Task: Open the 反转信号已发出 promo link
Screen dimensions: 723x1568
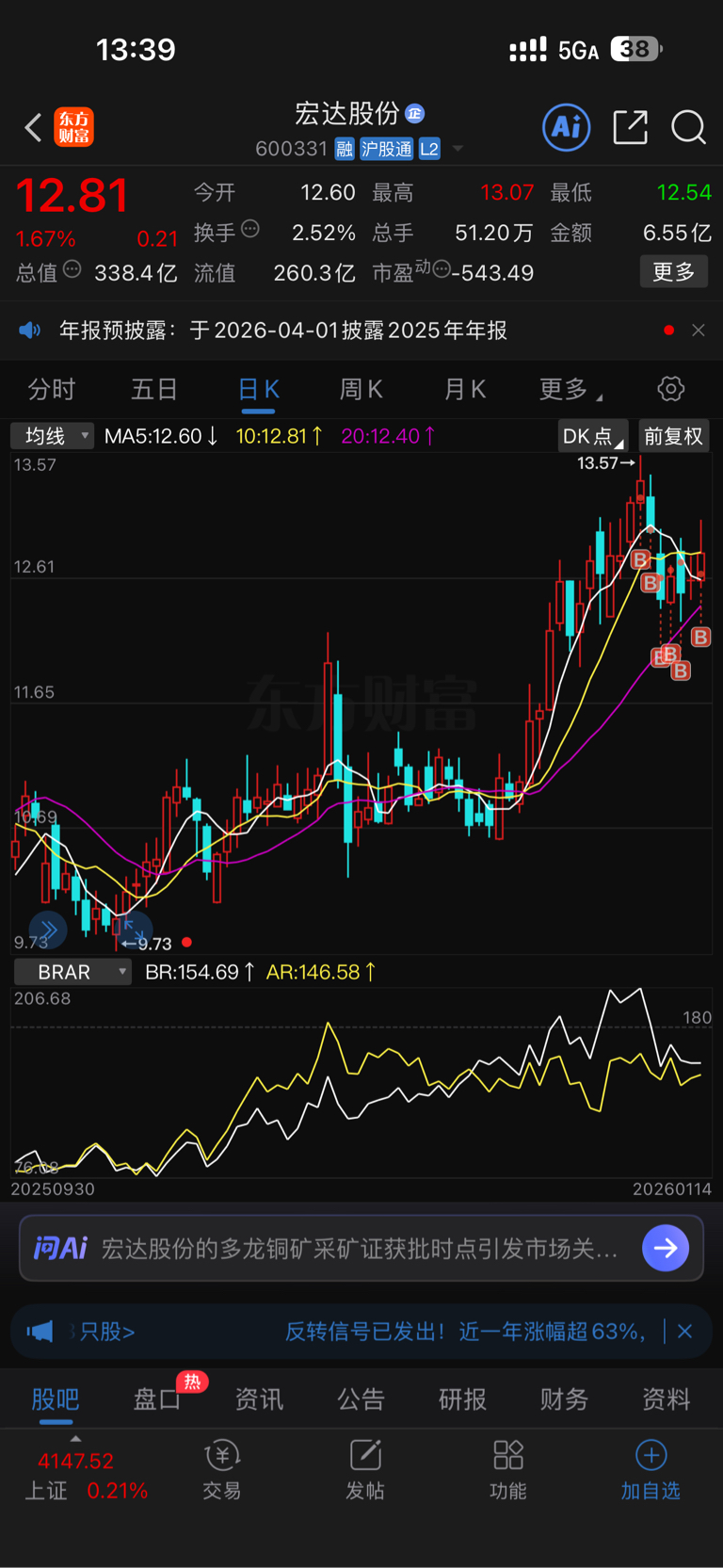Action: click(x=466, y=1332)
